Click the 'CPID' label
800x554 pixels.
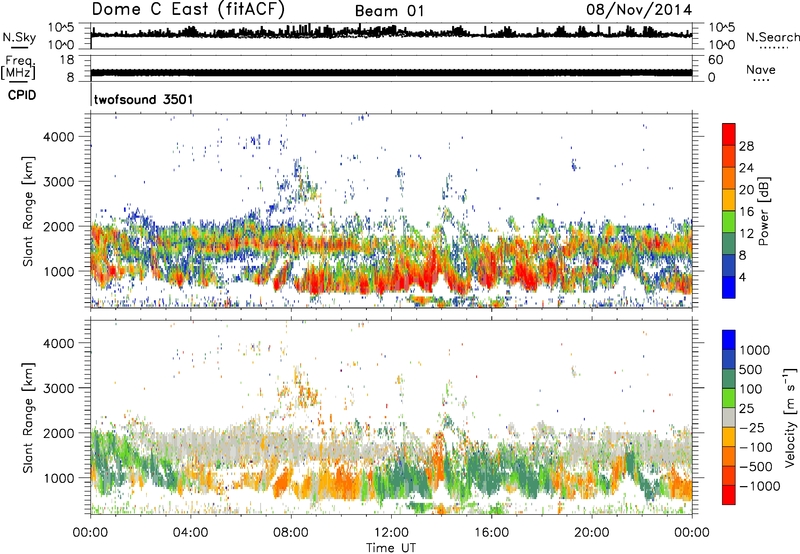pos(22,95)
